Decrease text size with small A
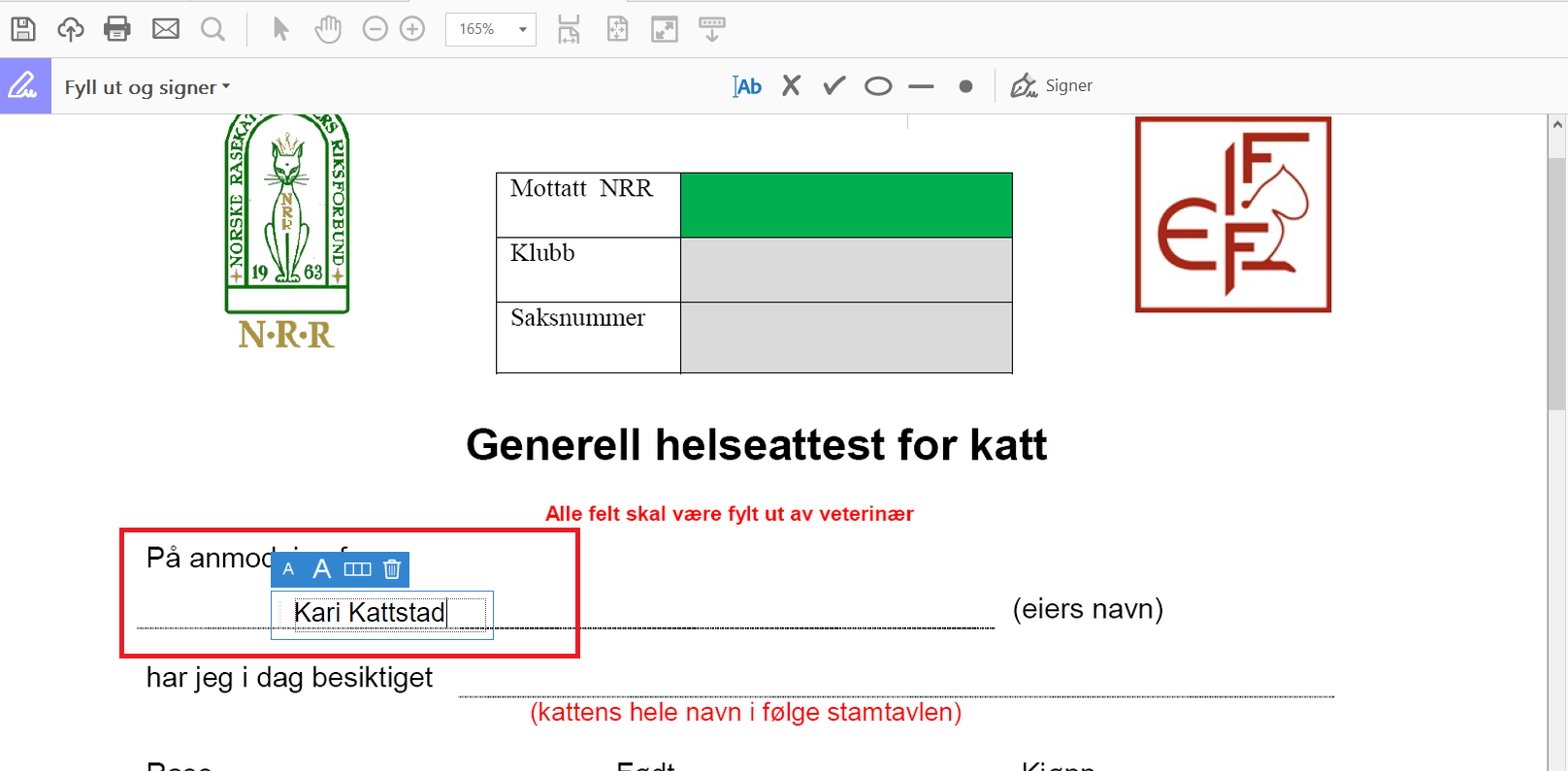 [x=288, y=569]
